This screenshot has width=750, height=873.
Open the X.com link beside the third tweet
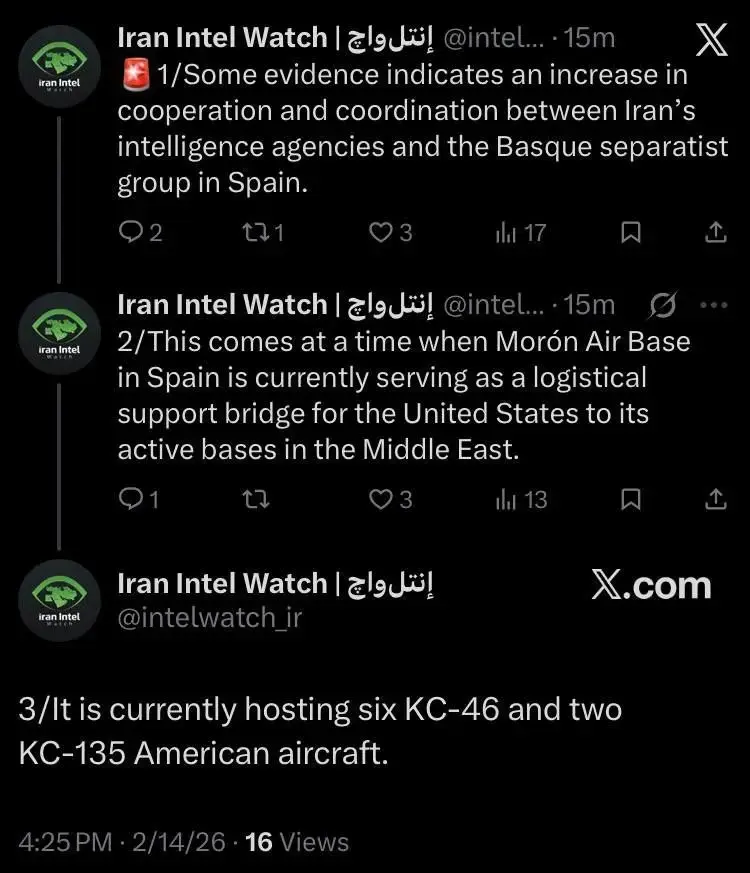pos(651,585)
